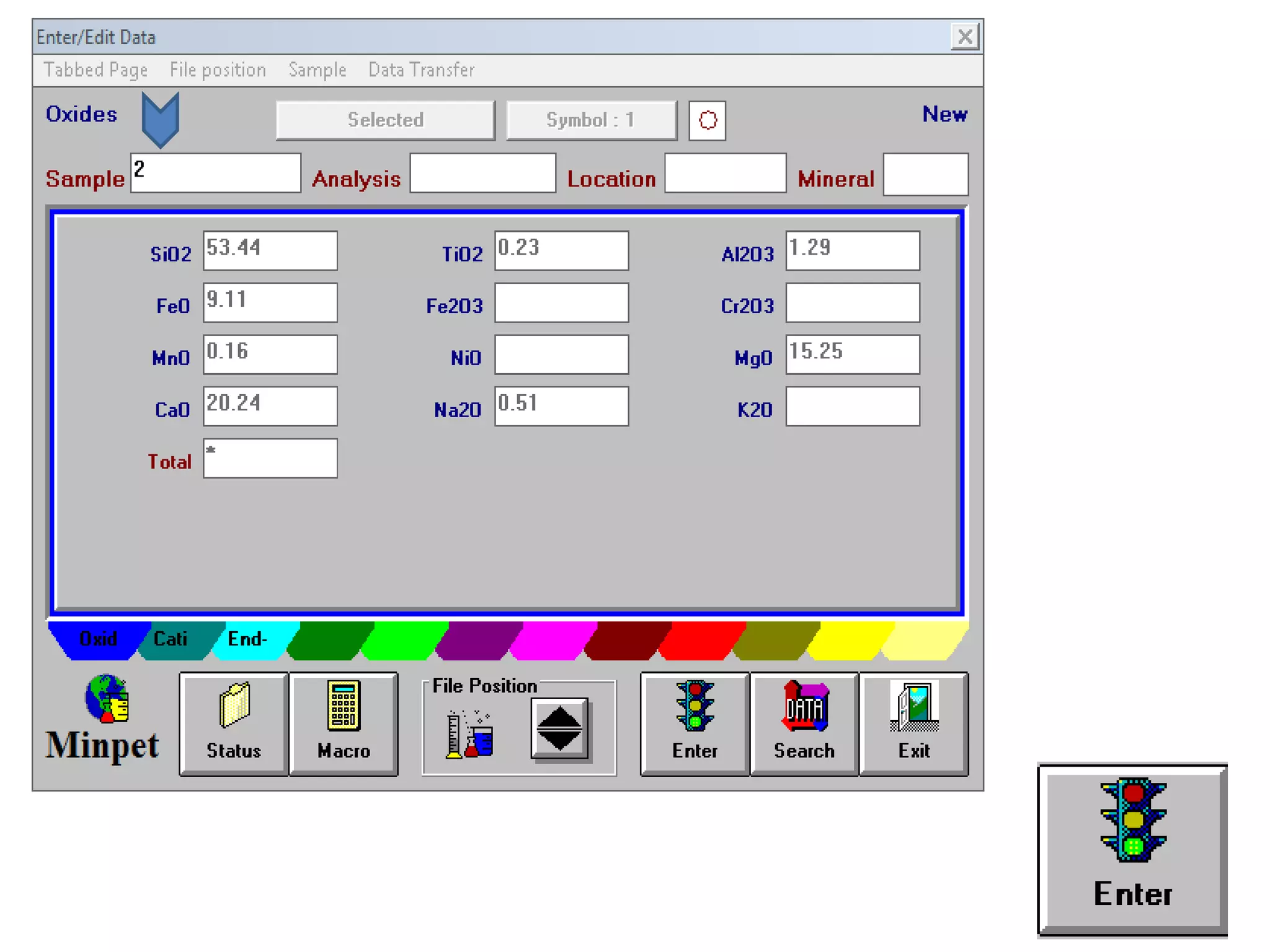The height and width of the screenshot is (952, 1270).
Task: Open the Data Transfer menu
Action: coord(421,70)
